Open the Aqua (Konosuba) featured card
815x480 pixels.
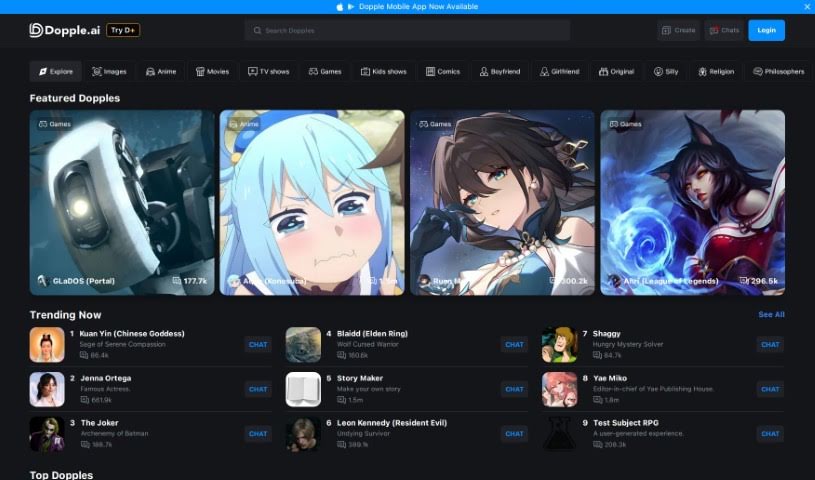coord(312,202)
